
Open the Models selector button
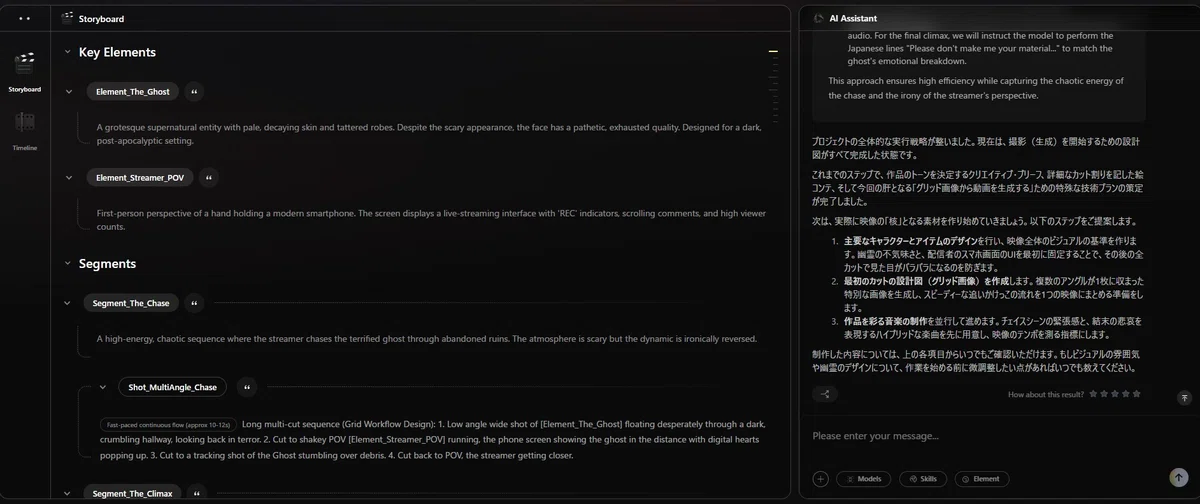click(x=863, y=479)
